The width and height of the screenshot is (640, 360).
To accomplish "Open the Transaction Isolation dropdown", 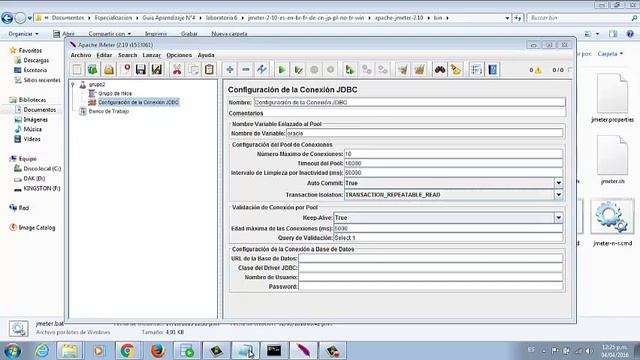I will click(558, 195).
